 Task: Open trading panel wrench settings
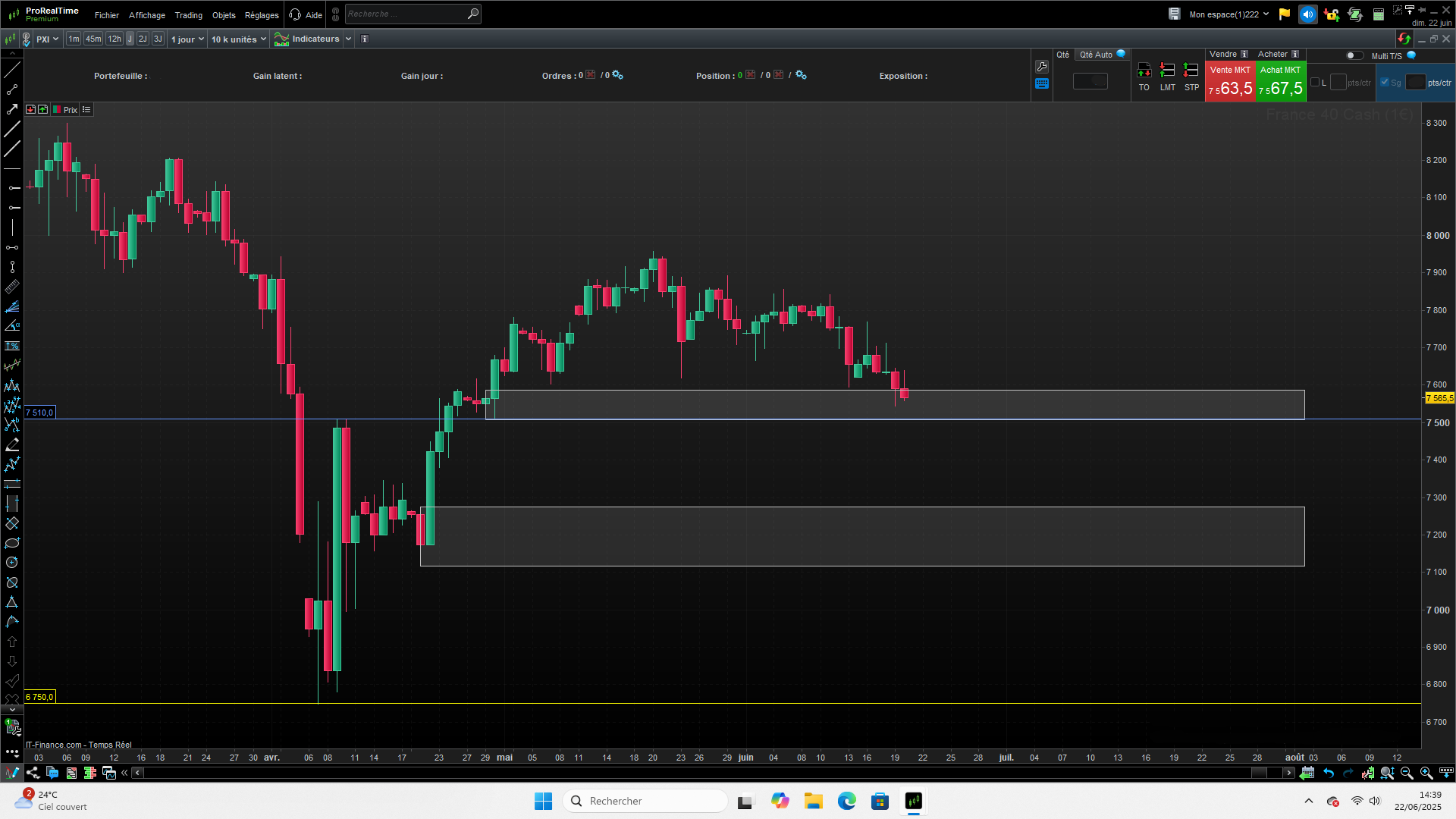click(x=1042, y=67)
